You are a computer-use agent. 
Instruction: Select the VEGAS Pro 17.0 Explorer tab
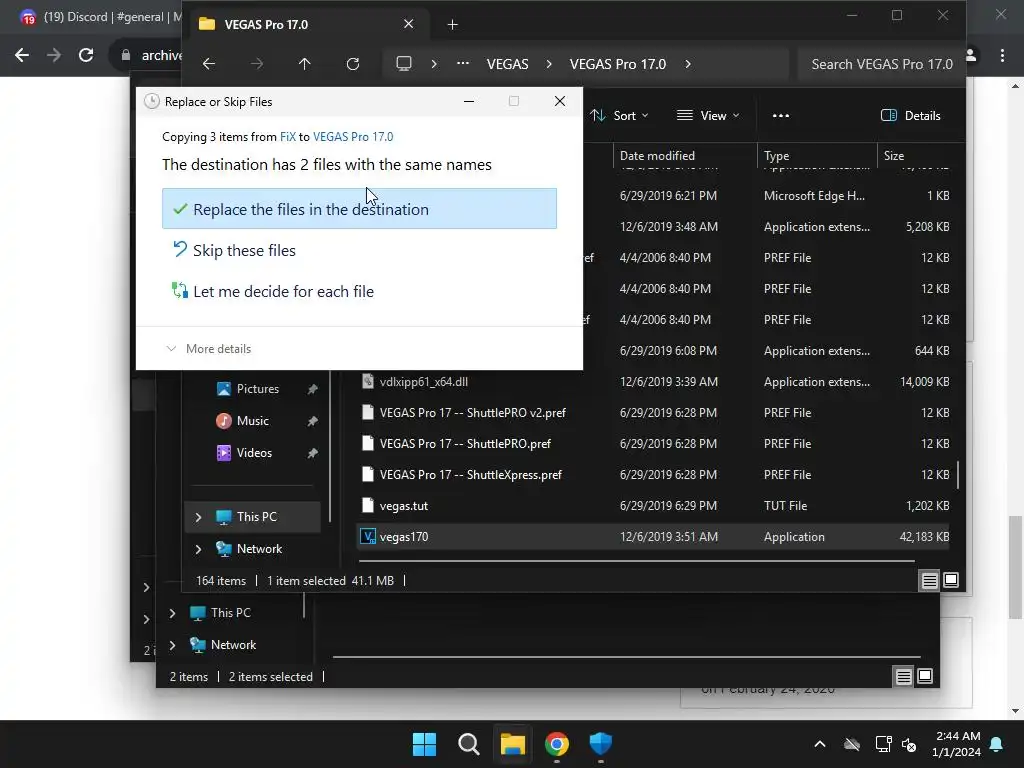coord(307,24)
